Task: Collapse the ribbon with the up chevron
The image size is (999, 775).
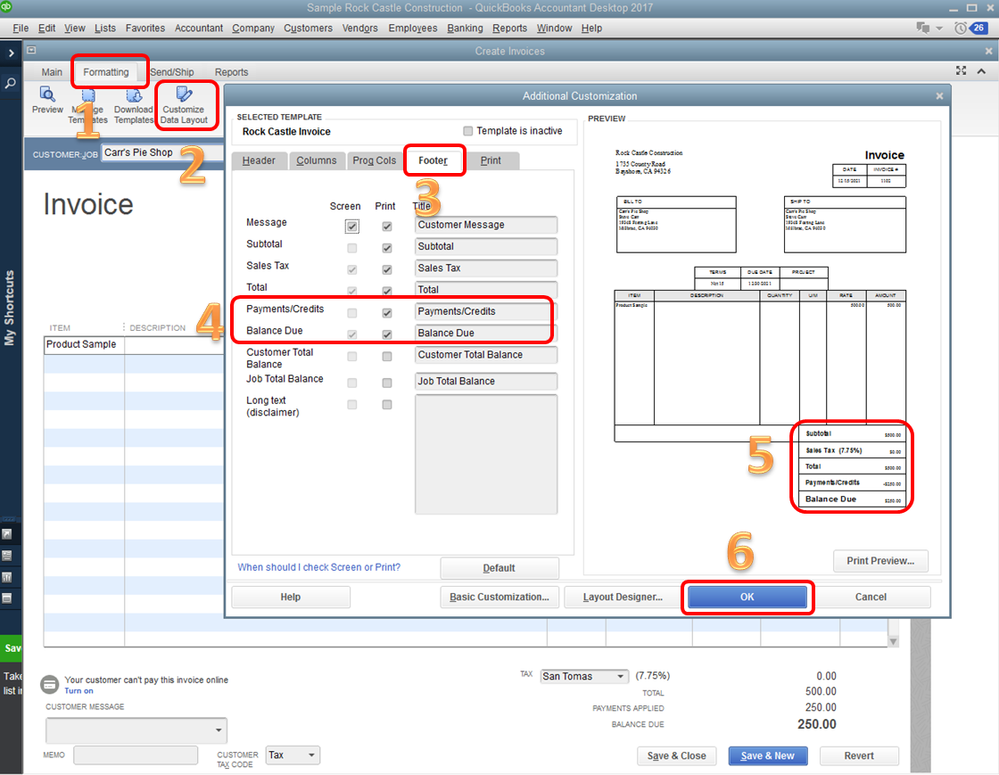Action: pyautogui.click(x=981, y=71)
